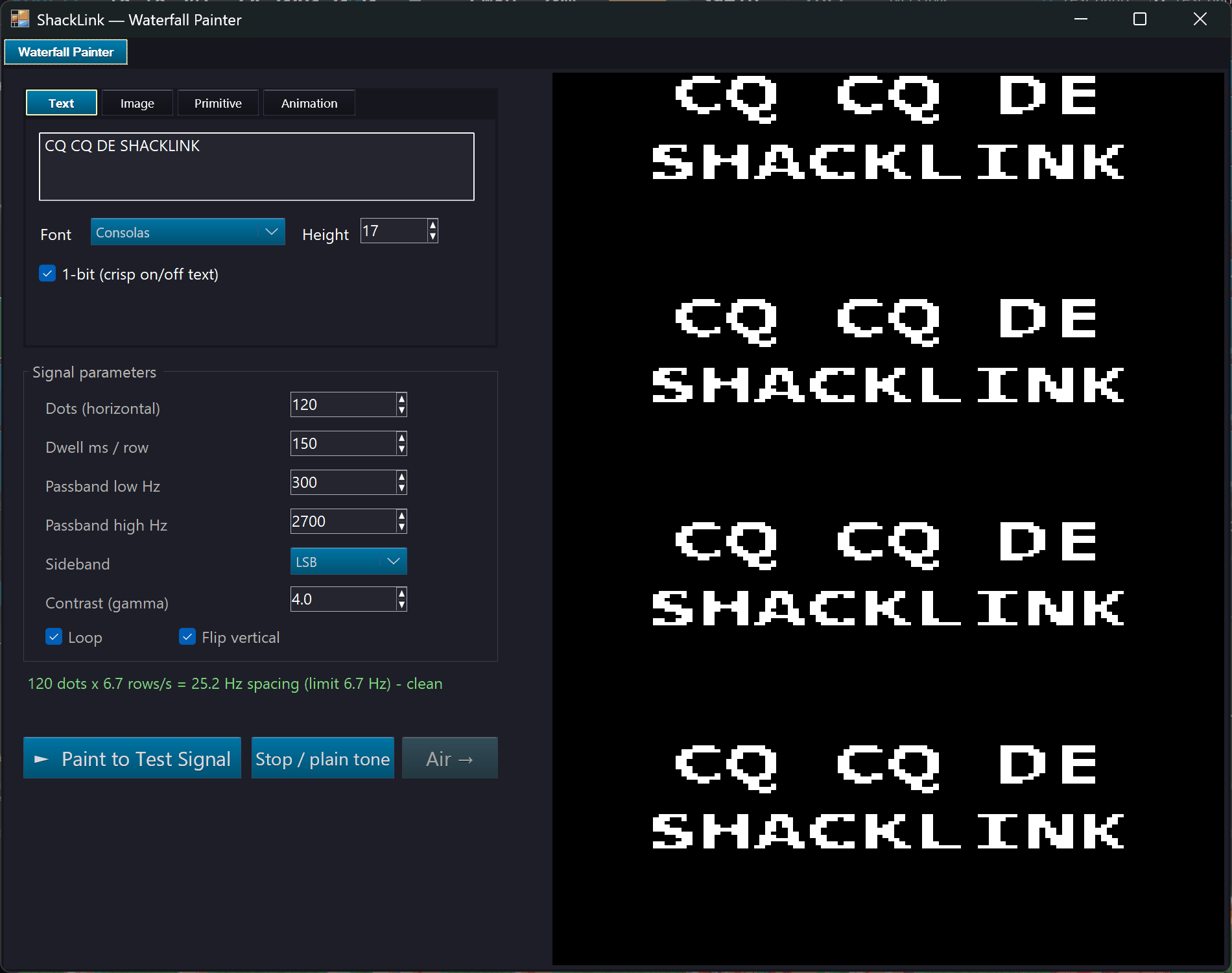The image size is (1232, 973).
Task: Click the ShackLink app icon in title bar
Action: tap(20, 19)
